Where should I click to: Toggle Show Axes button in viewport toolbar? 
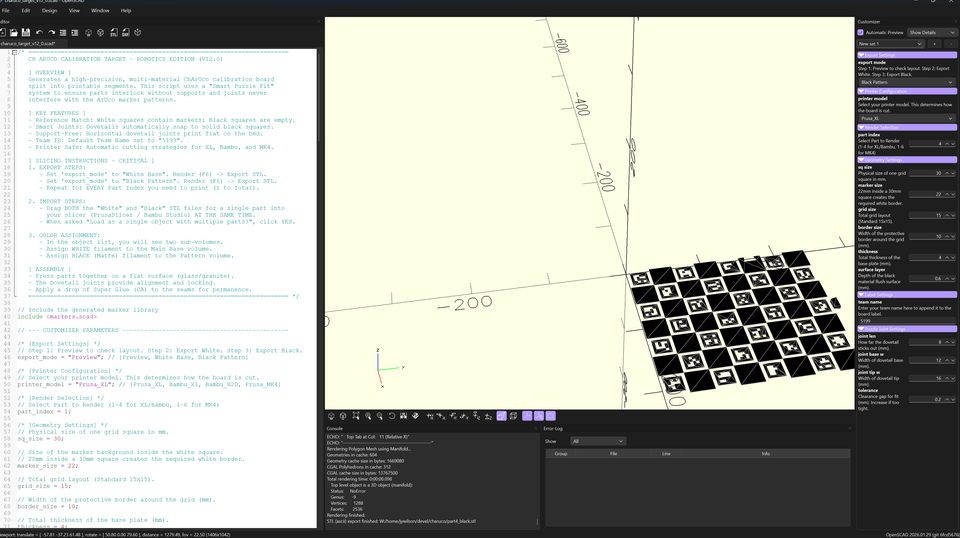point(527,416)
